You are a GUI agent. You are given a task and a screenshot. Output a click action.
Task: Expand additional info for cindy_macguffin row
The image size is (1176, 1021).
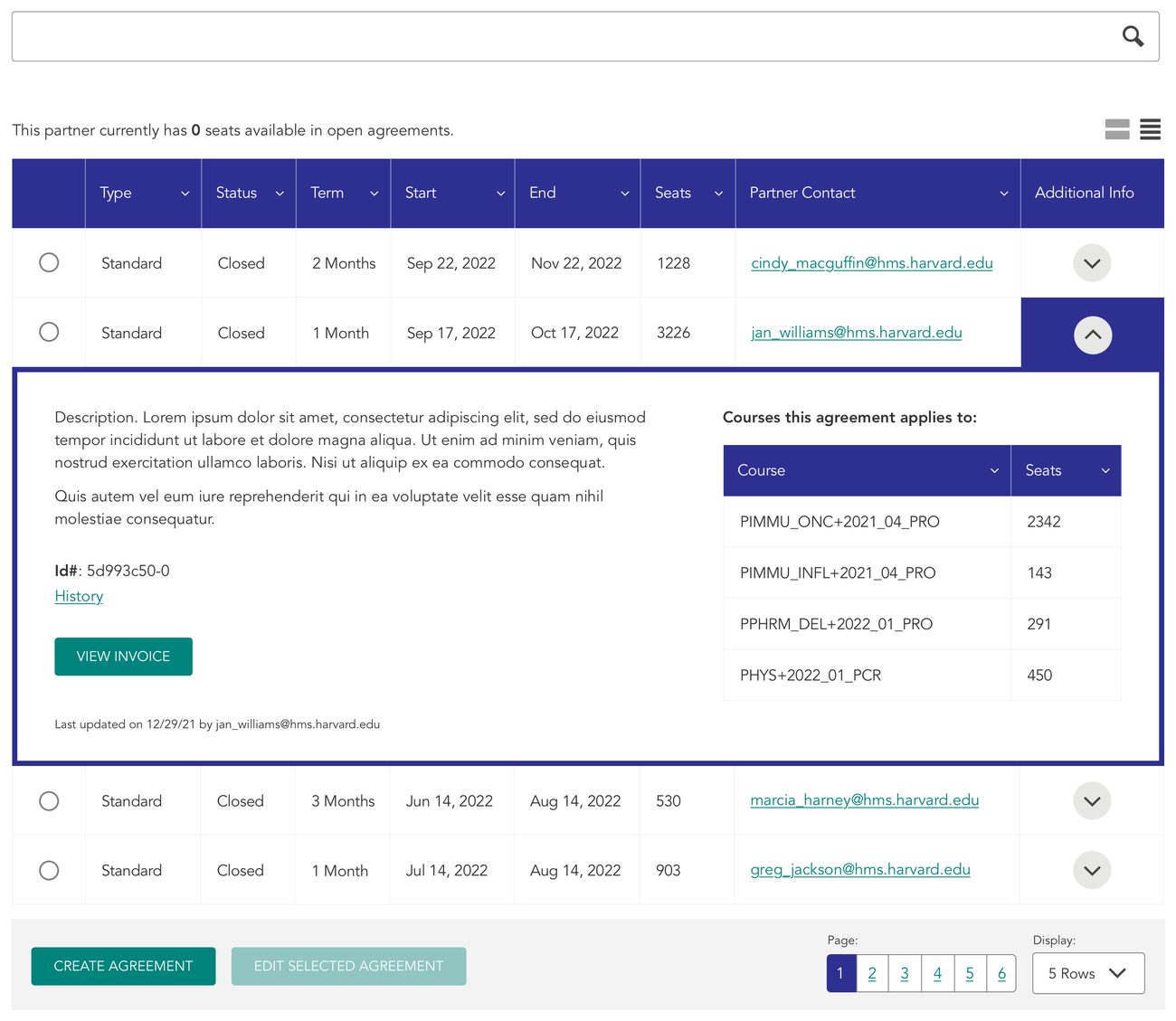[1092, 263]
